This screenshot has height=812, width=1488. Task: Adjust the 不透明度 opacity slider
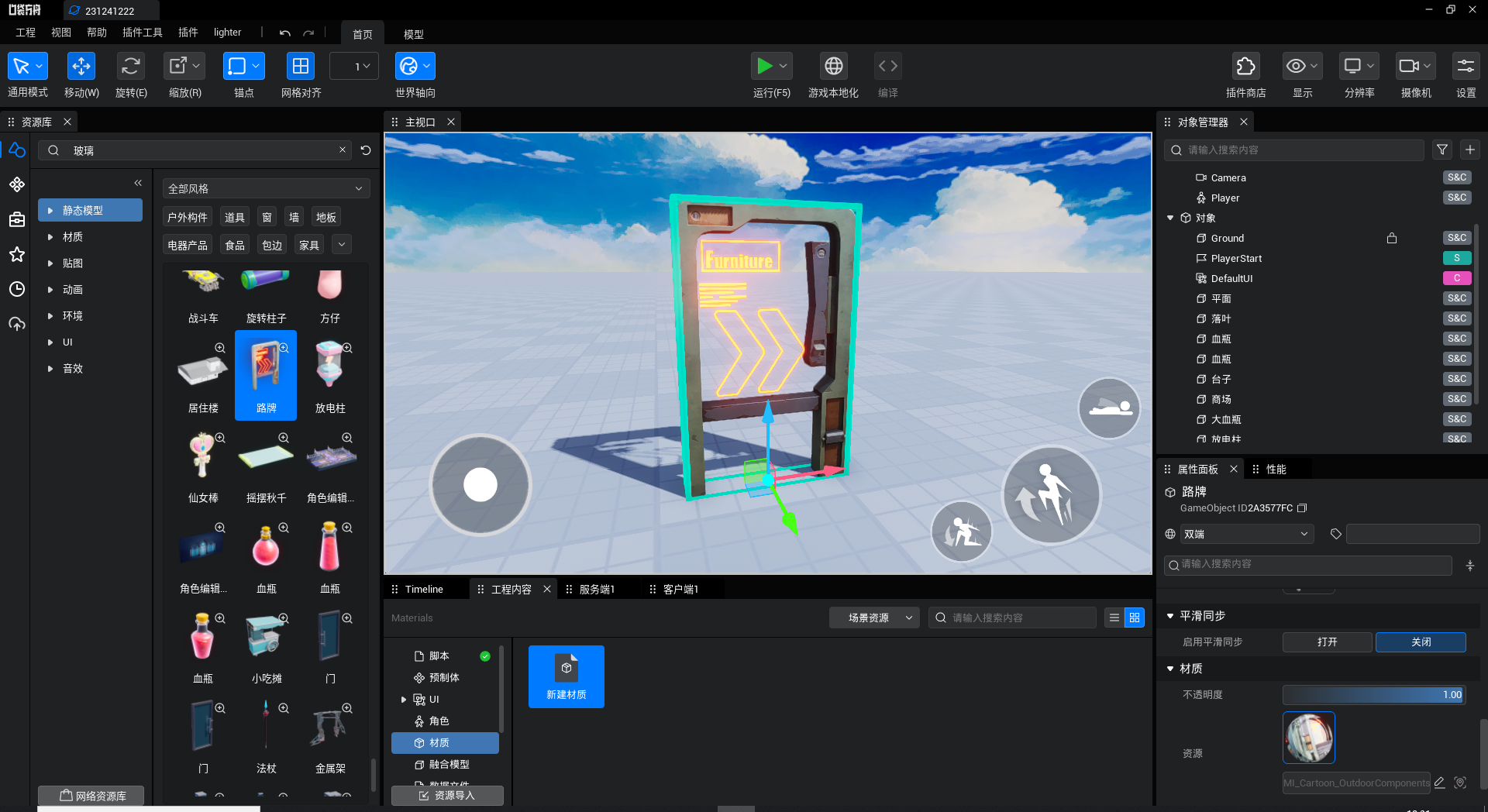point(1374,695)
